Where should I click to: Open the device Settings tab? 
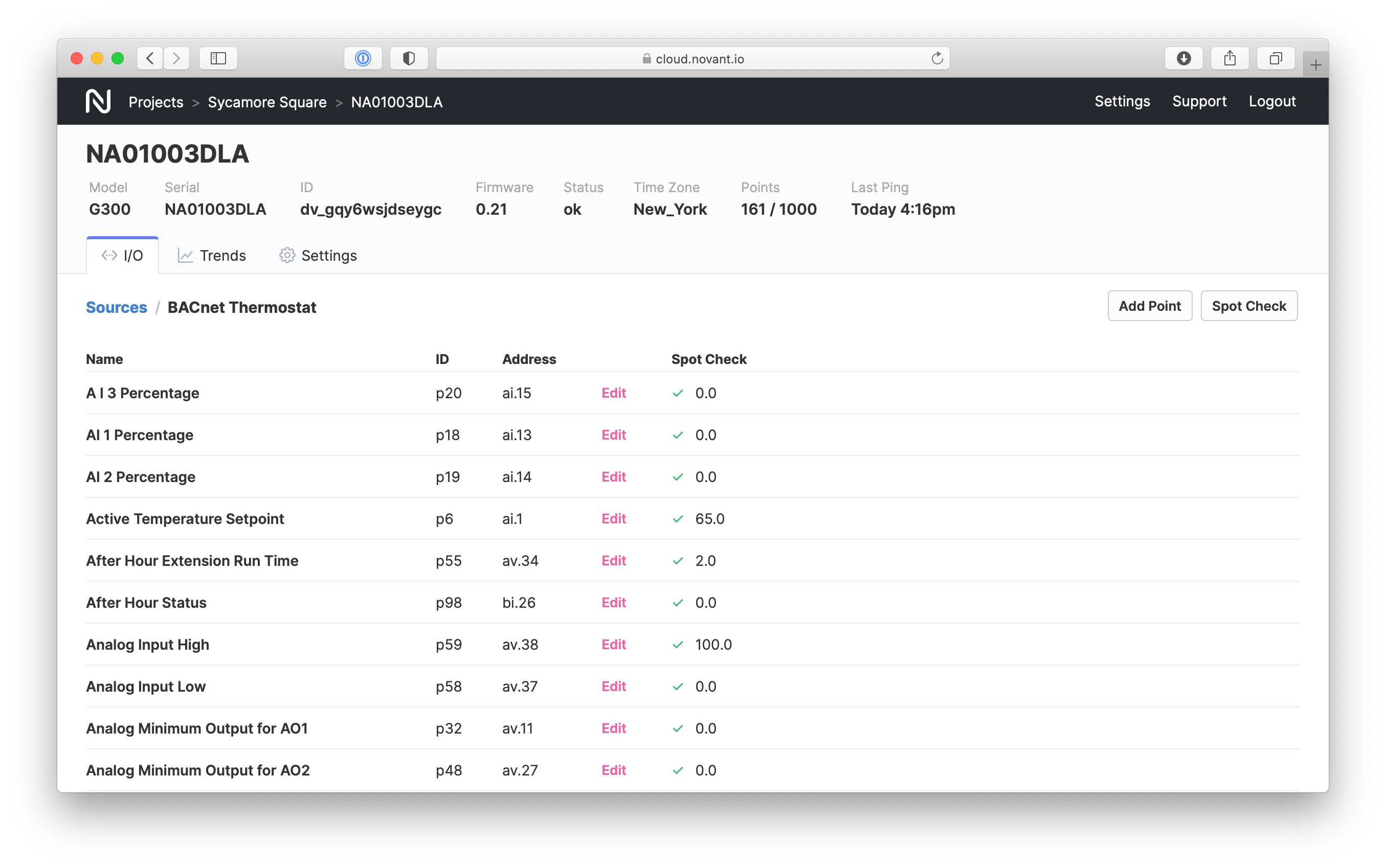(x=318, y=256)
